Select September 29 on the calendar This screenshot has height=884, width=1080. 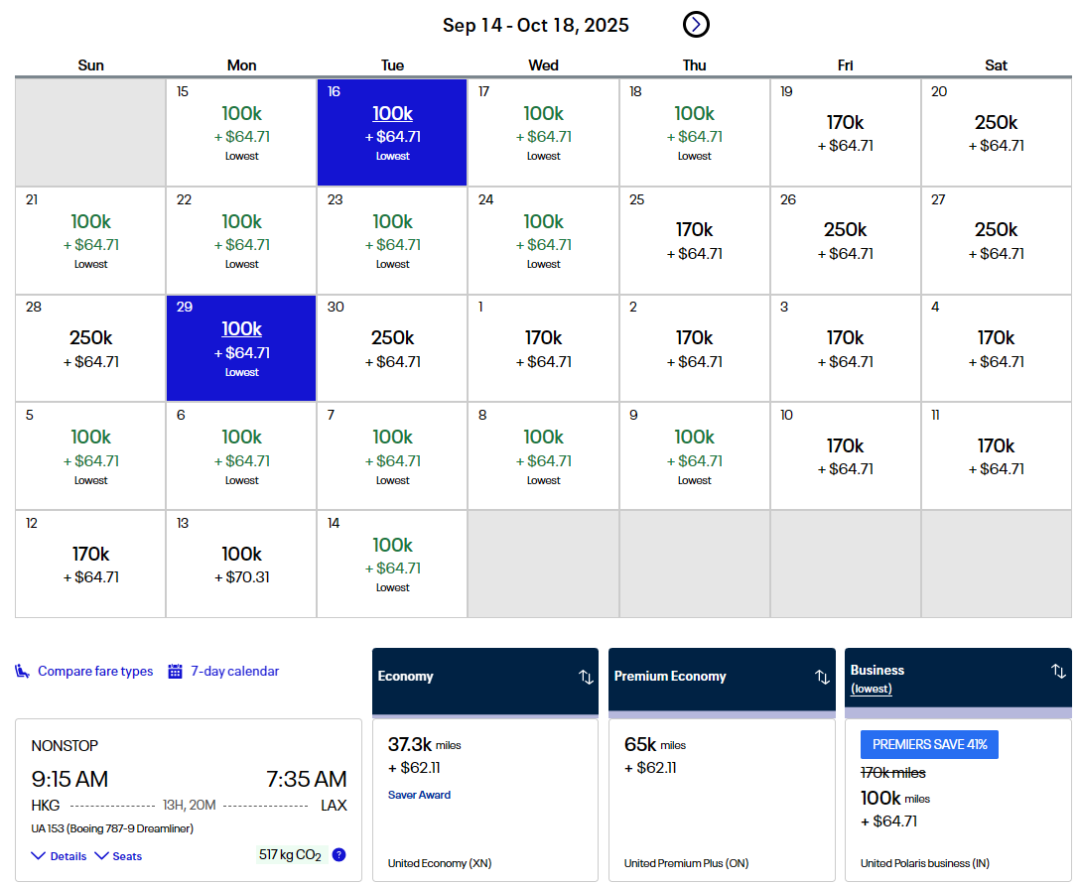(x=241, y=348)
